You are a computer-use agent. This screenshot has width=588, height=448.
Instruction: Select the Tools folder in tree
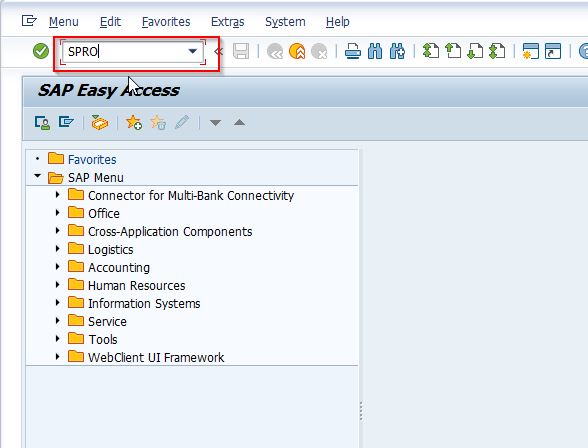(x=103, y=340)
